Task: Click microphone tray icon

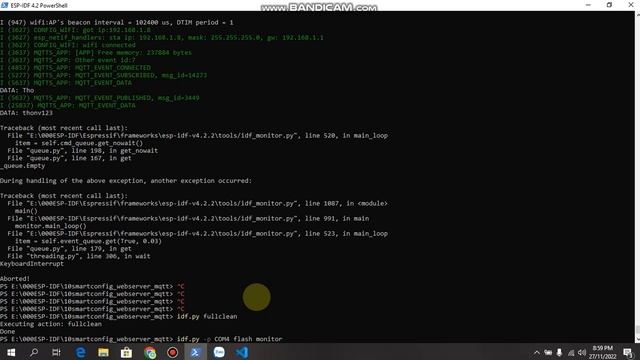Action: (559, 353)
